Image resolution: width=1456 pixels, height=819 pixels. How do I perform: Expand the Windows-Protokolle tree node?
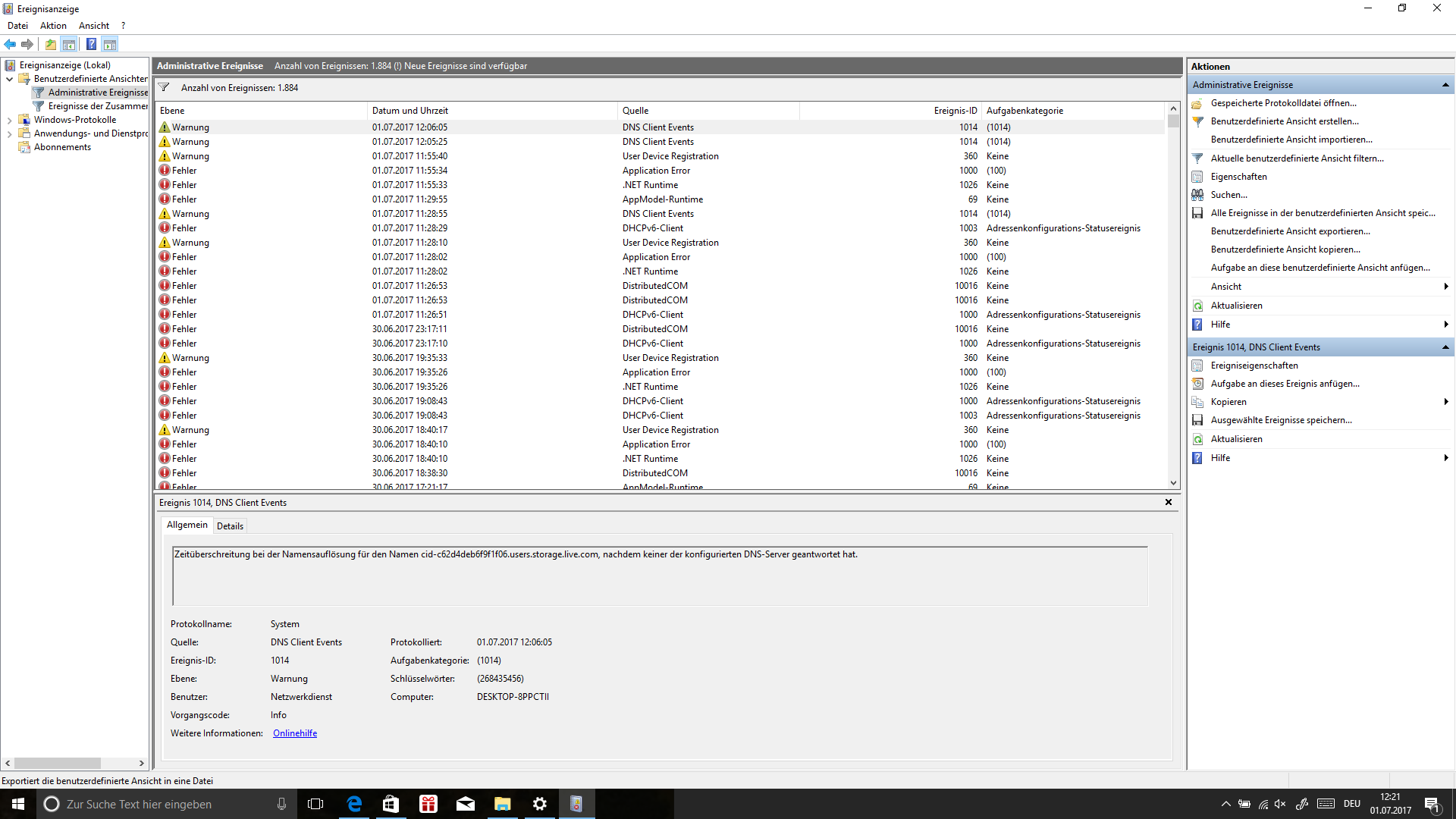9,120
